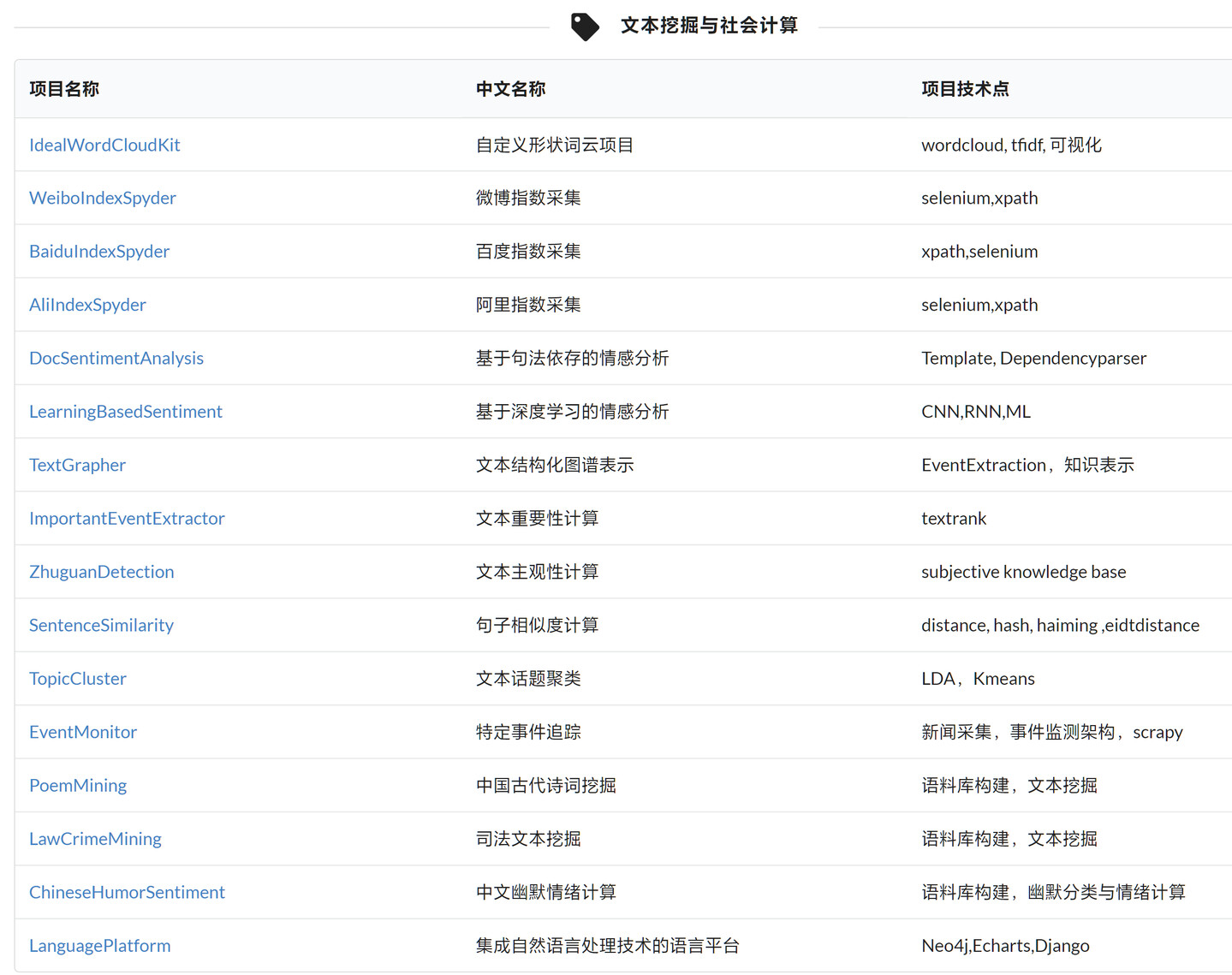Viewport: 1232px width, 975px height.
Task: Click the BaiduIndexSpyder project link
Action: click(x=99, y=252)
